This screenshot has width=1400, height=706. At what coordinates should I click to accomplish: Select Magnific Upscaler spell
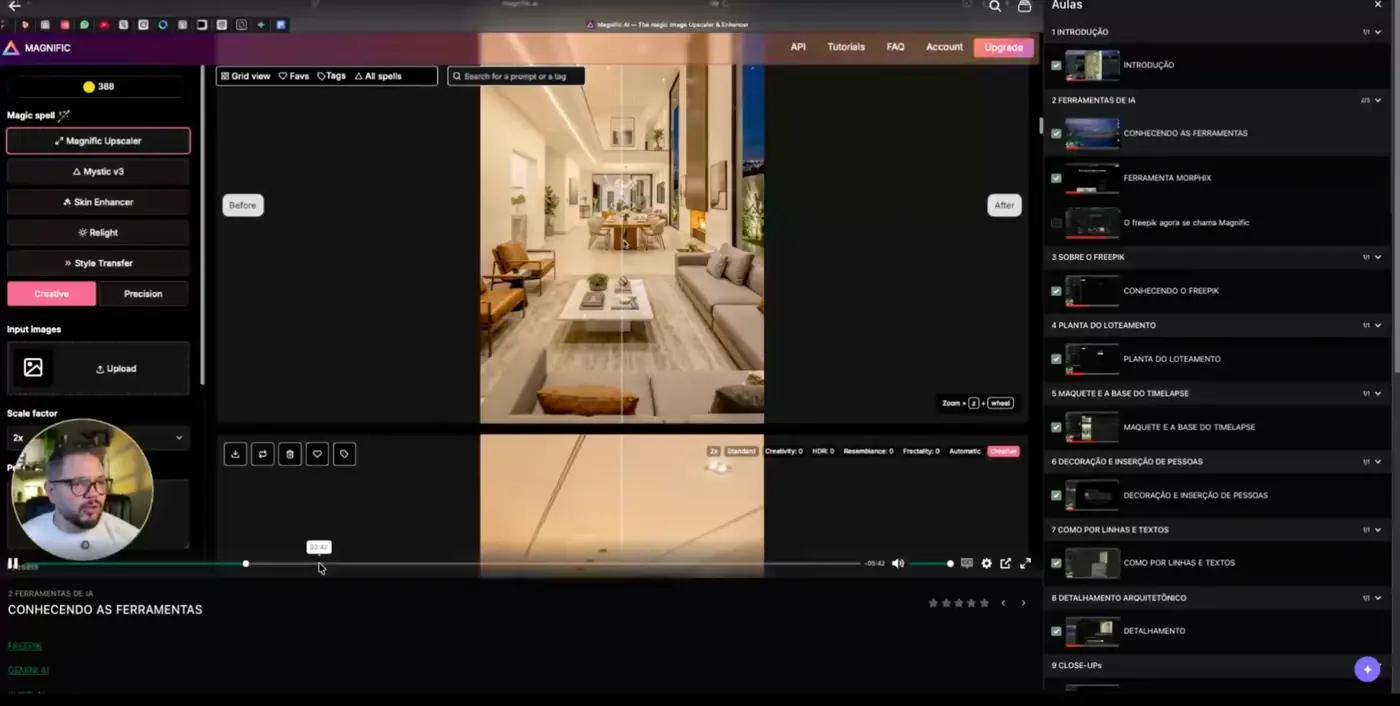(x=98, y=141)
